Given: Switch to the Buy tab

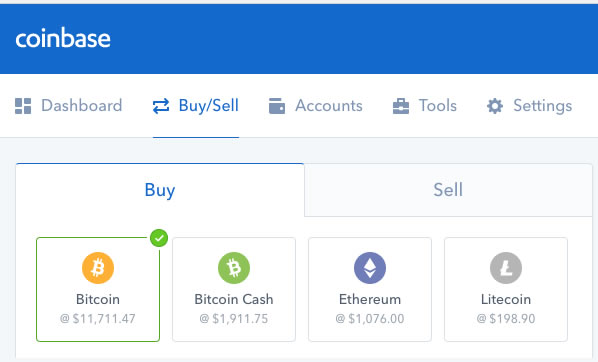Looking at the screenshot, I should (x=160, y=190).
